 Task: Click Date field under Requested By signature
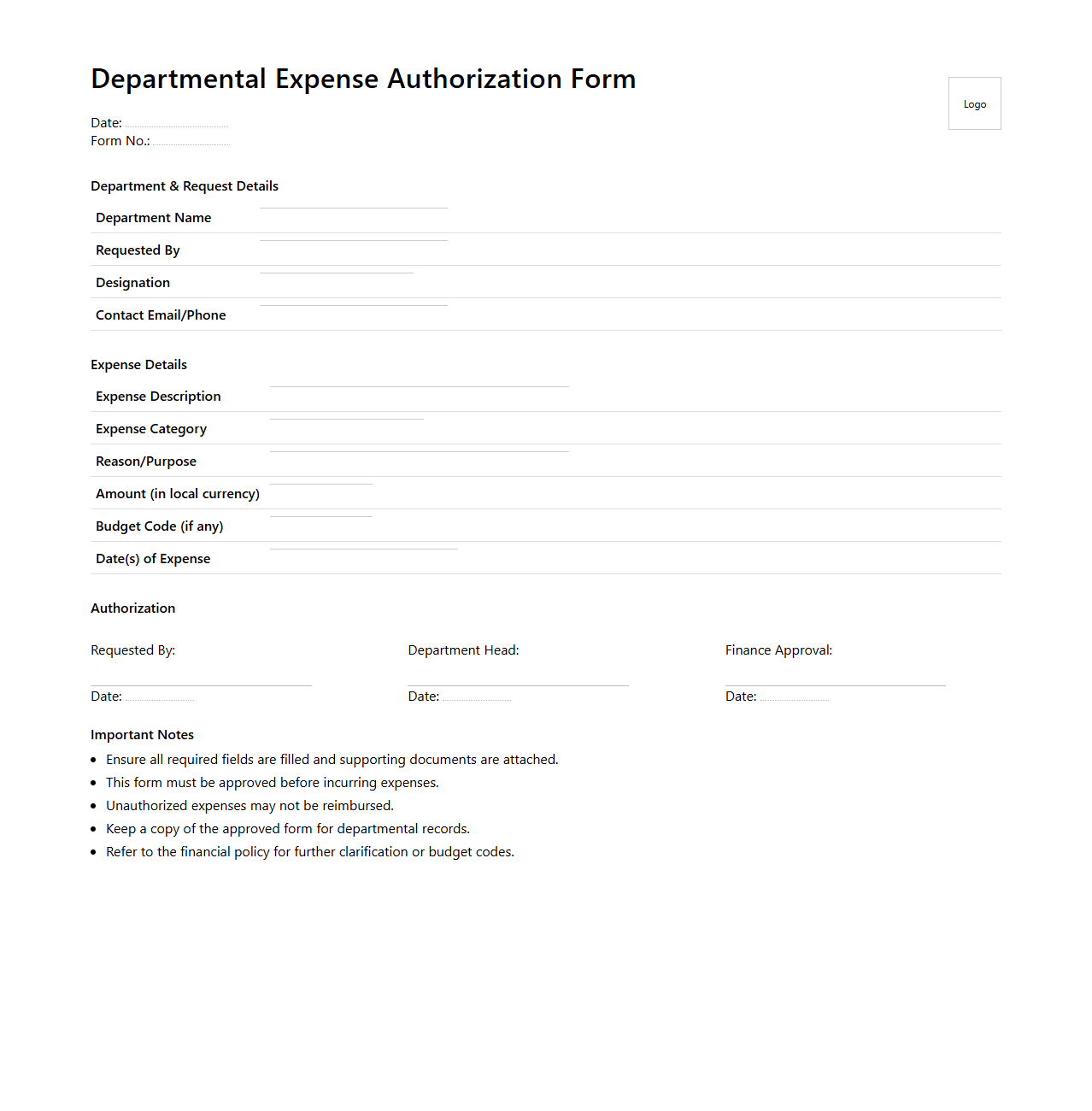click(x=160, y=696)
